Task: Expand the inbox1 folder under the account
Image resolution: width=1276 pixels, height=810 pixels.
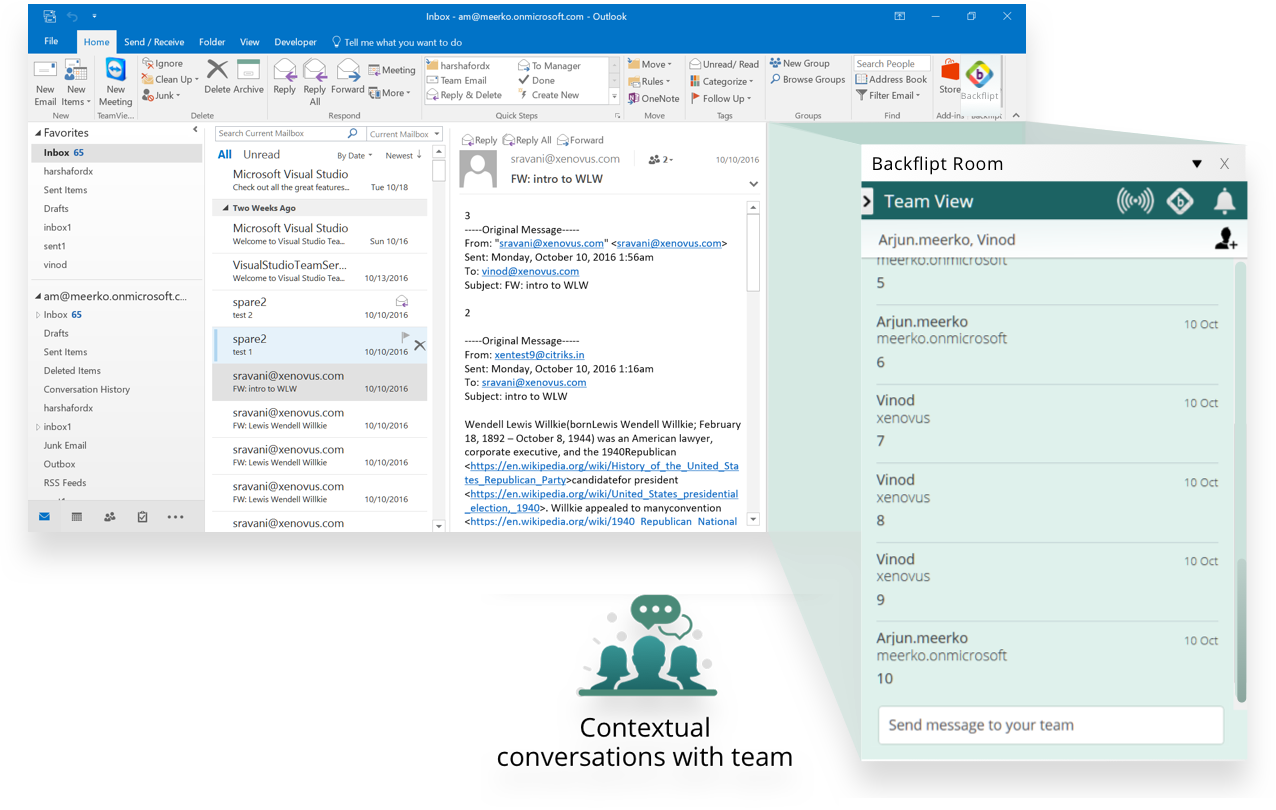Action: [x=38, y=427]
